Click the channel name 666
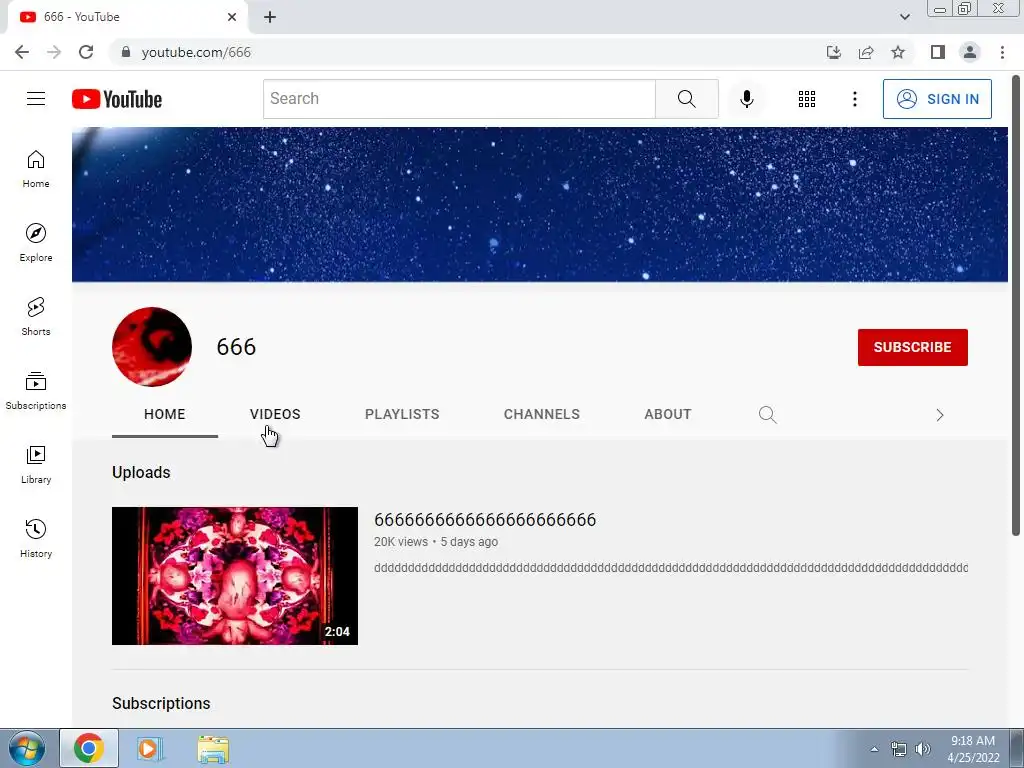The width and height of the screenshot is (1024, 768). click(x=236, y=347)
